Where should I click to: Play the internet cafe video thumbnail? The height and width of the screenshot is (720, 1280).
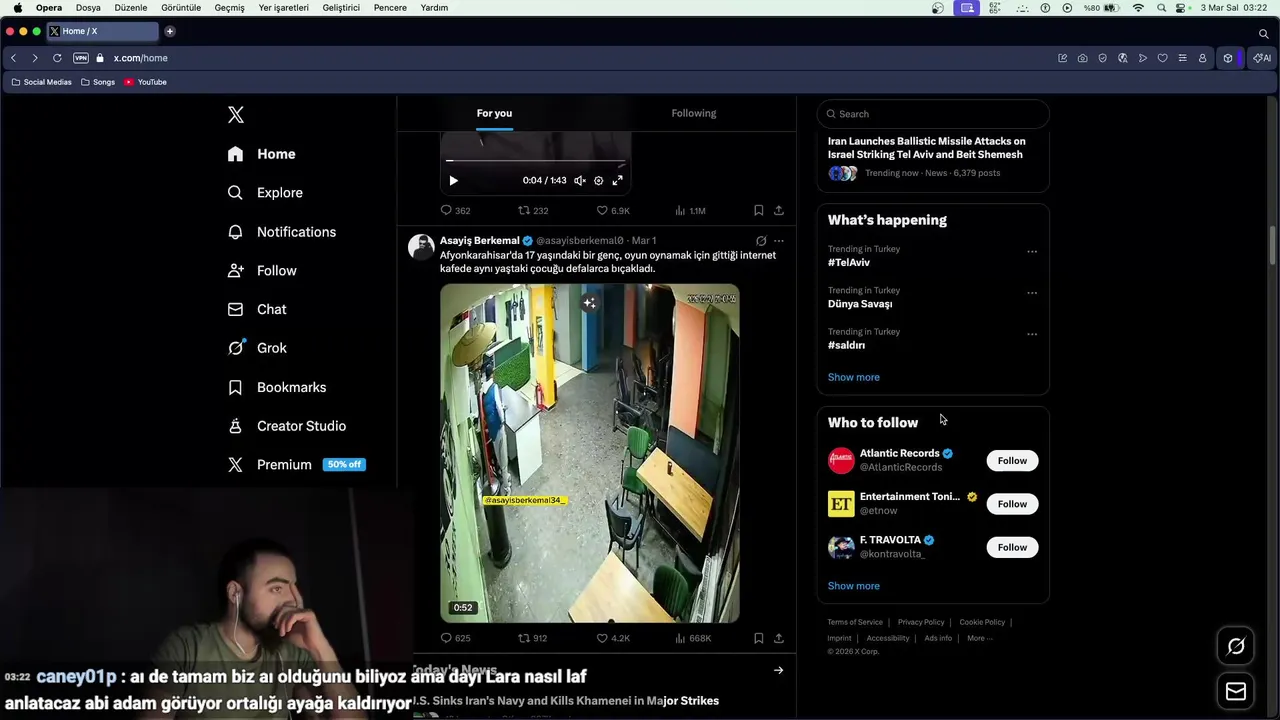pos(590,453)
